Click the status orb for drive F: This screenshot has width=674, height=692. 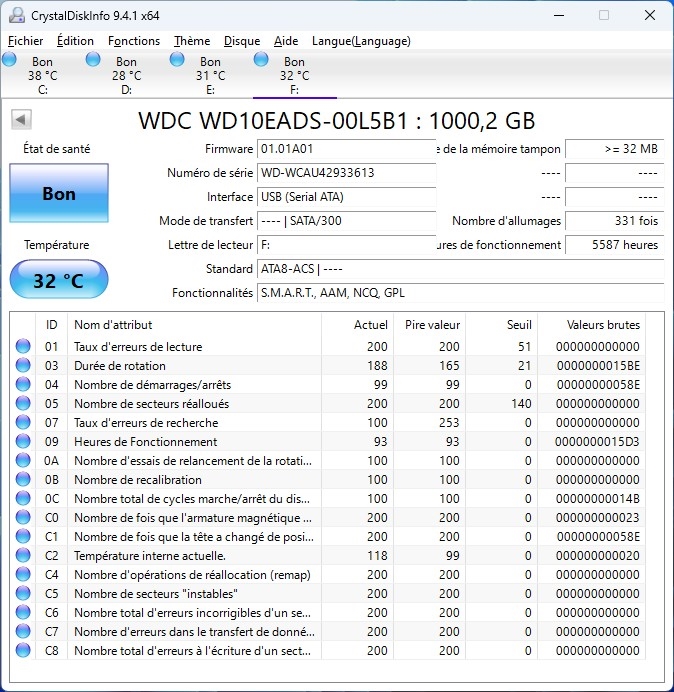coord(261,60)
